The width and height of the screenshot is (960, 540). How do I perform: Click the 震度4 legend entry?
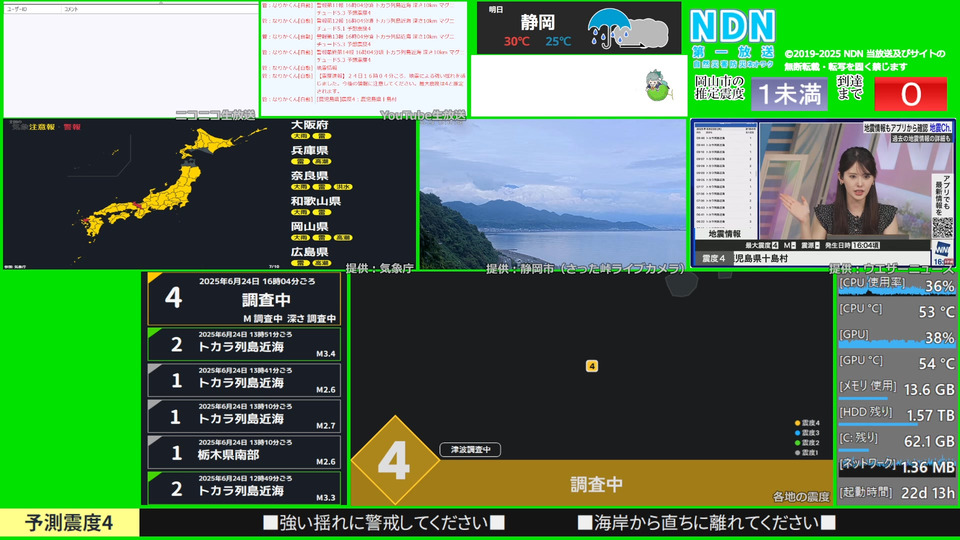tap(807, 423)
